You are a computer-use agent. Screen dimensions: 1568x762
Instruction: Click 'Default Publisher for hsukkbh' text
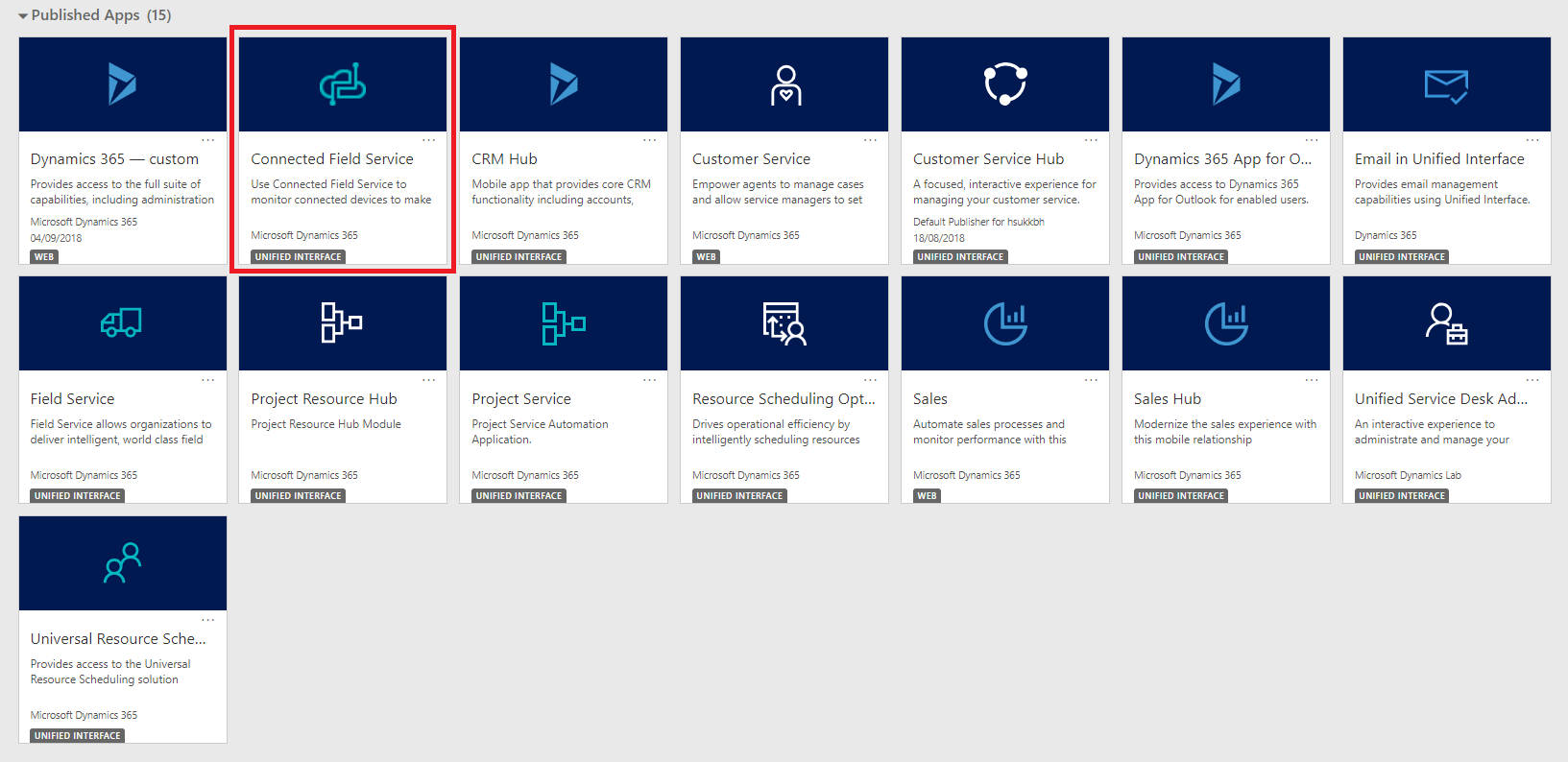[978, 222]
